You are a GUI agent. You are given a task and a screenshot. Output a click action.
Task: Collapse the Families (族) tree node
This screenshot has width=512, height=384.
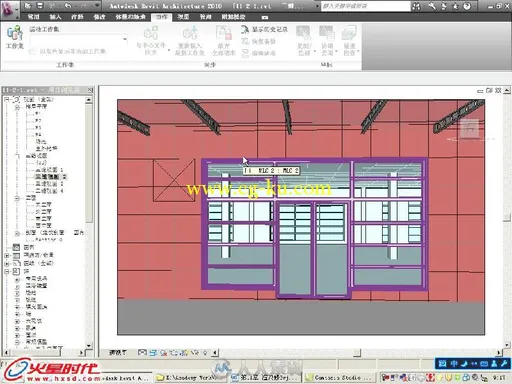pyautogui.click(x=7, y=271)
